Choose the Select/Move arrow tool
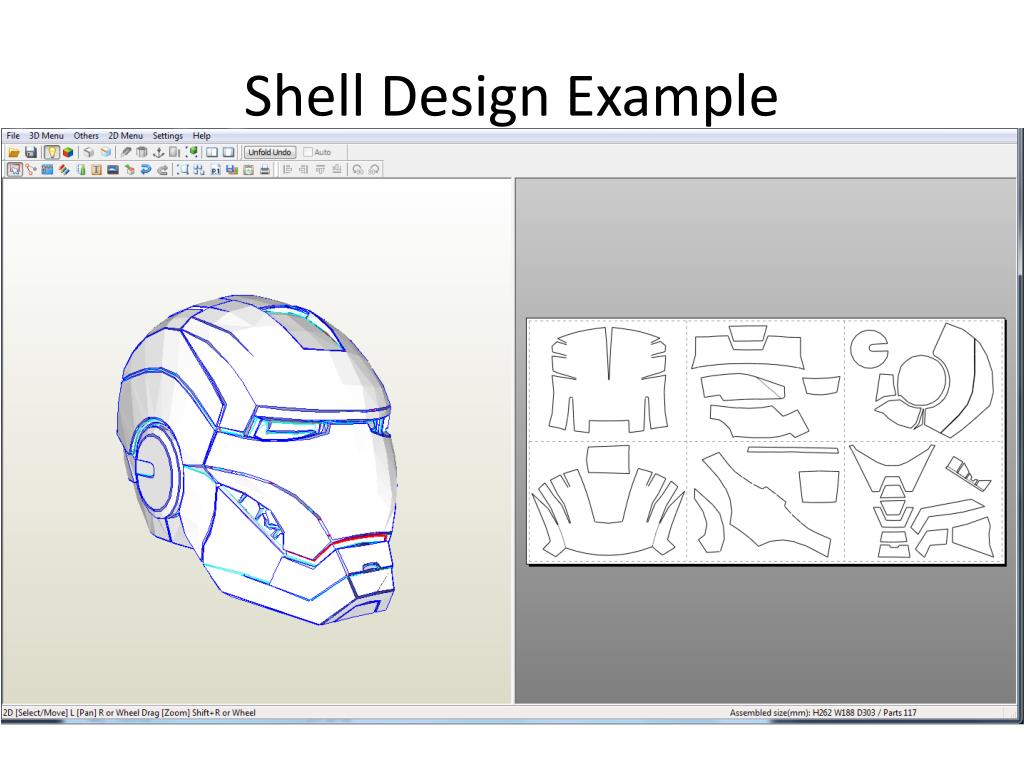 [x=14, y=170]
